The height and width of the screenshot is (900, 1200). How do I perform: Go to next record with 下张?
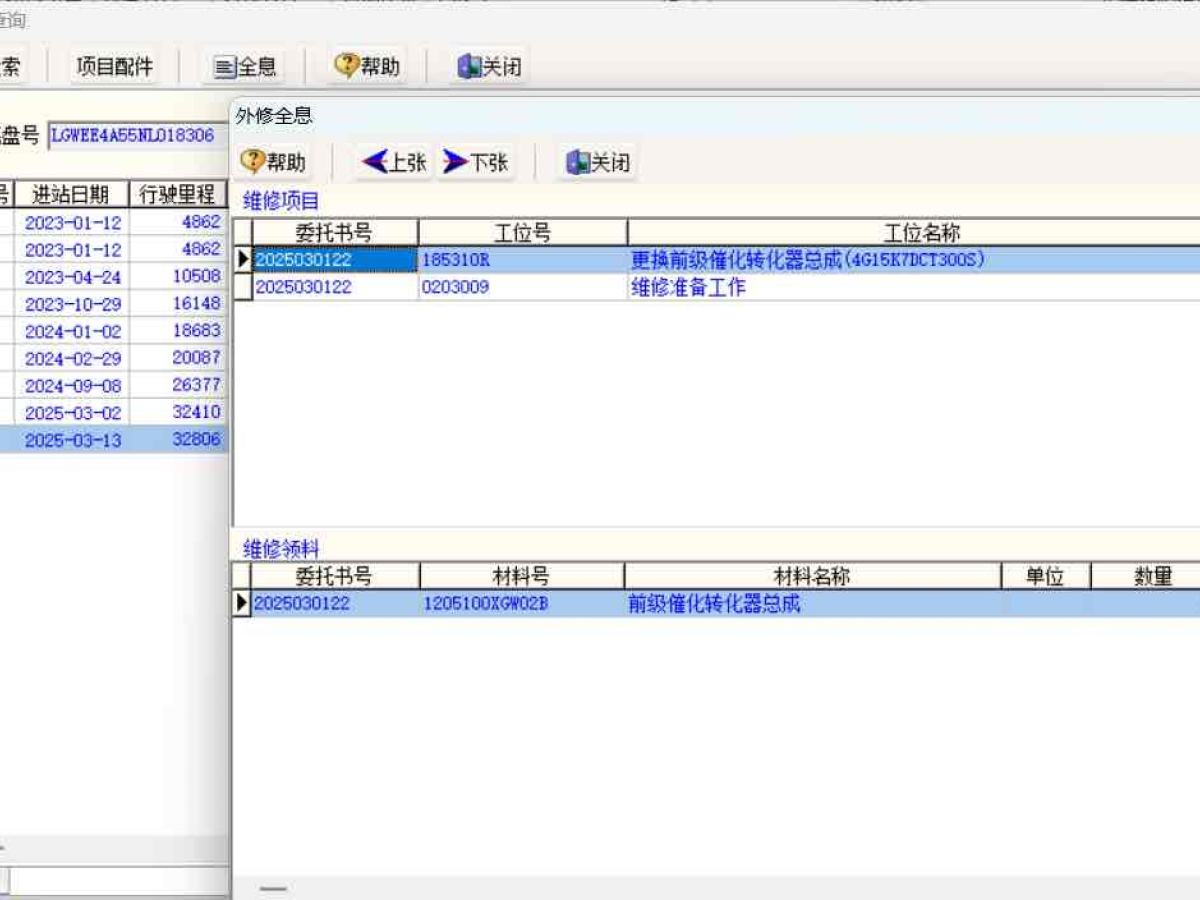click(x=476, y=162)
